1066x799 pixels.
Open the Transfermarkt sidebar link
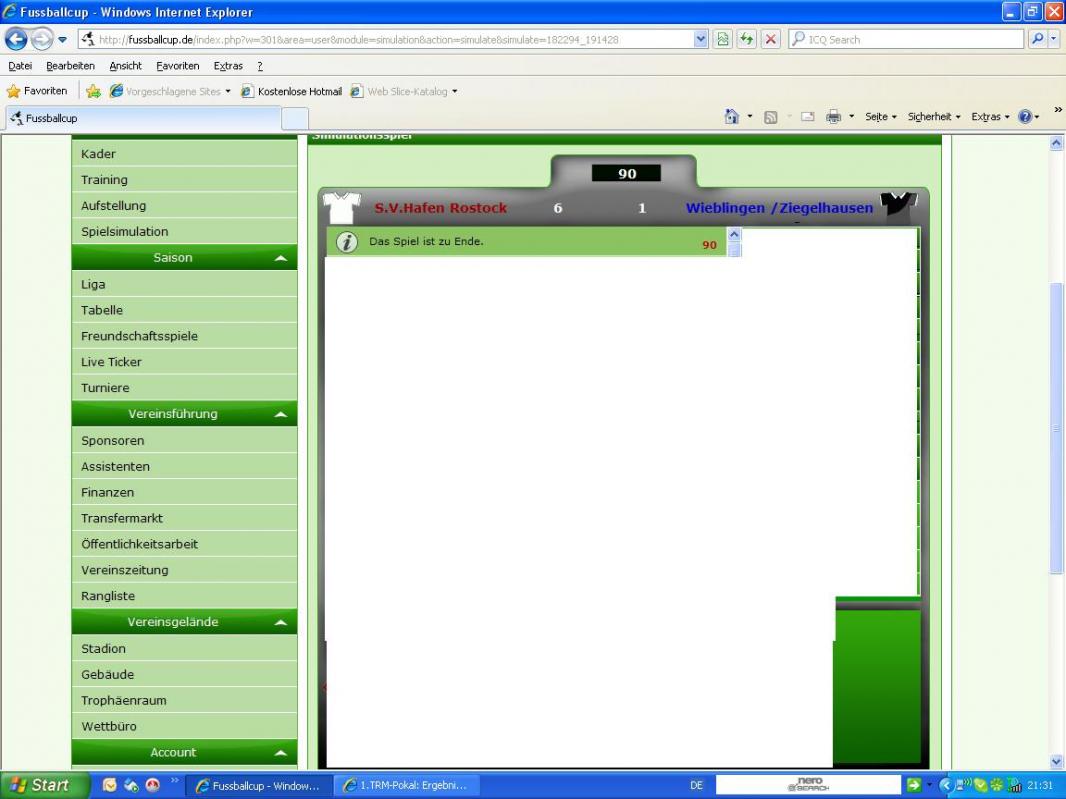click(x=122, y=518)
